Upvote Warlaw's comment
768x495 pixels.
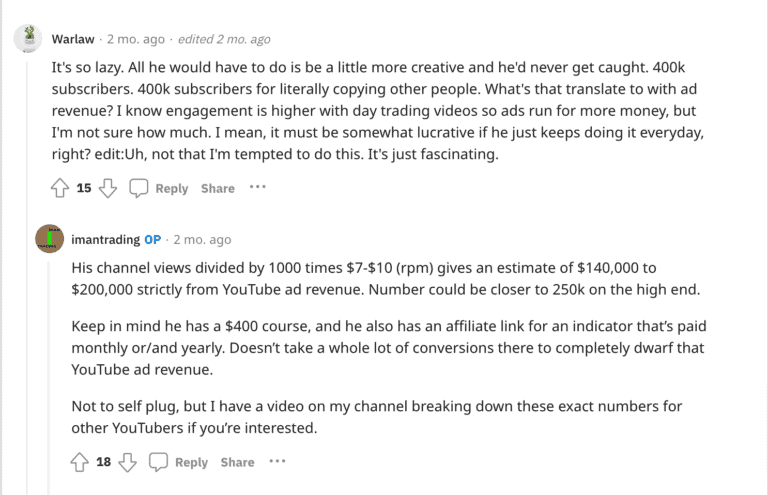59,188
